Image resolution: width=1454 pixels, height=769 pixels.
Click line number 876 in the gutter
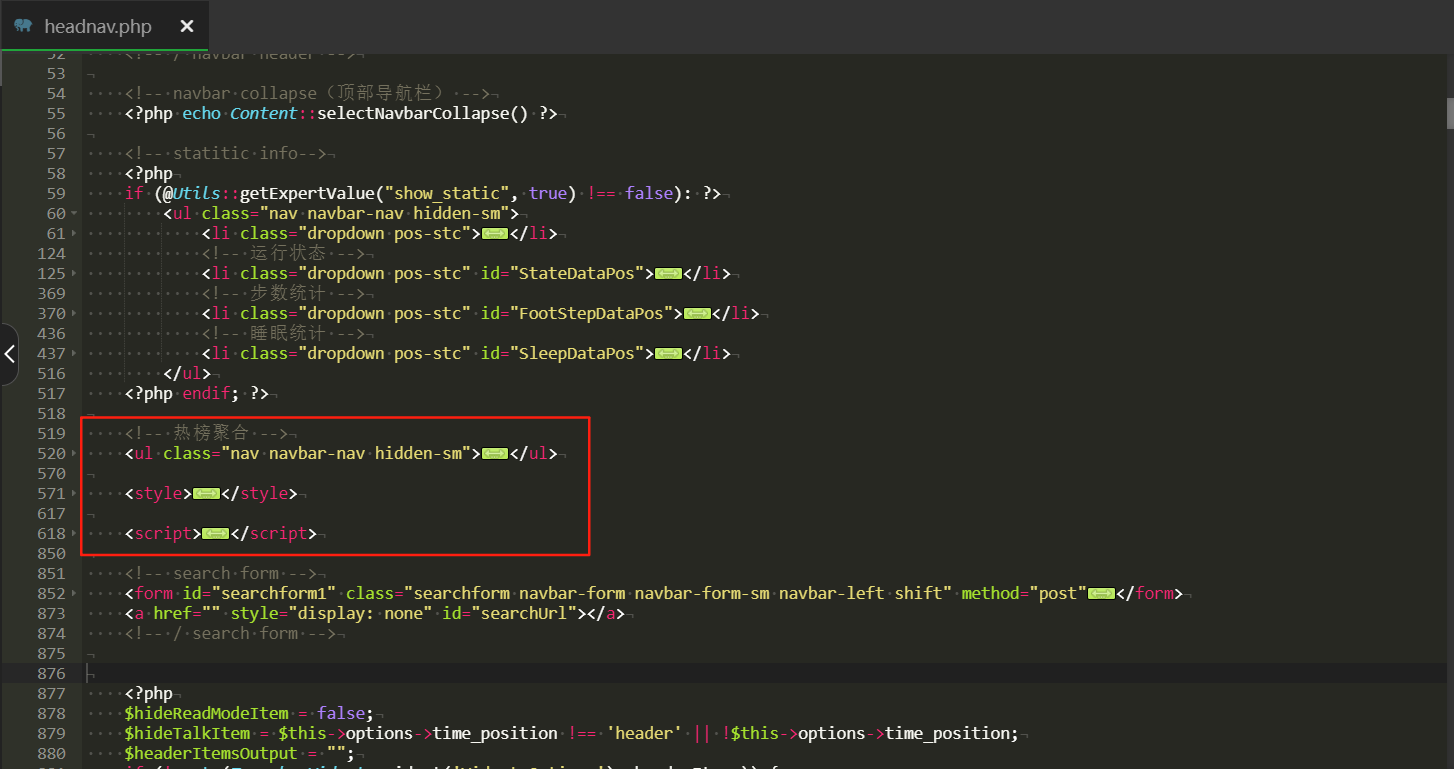pos(50,674)
